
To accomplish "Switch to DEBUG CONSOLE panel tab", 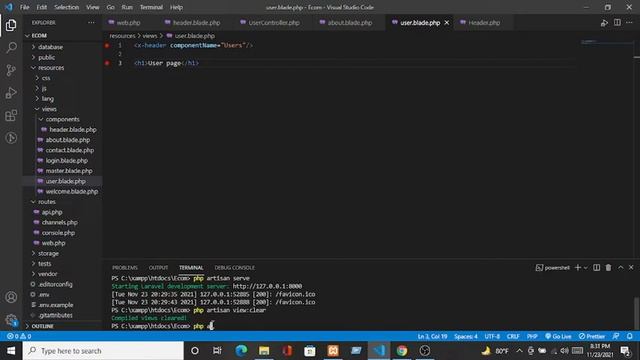I will (x=235, y=267).
